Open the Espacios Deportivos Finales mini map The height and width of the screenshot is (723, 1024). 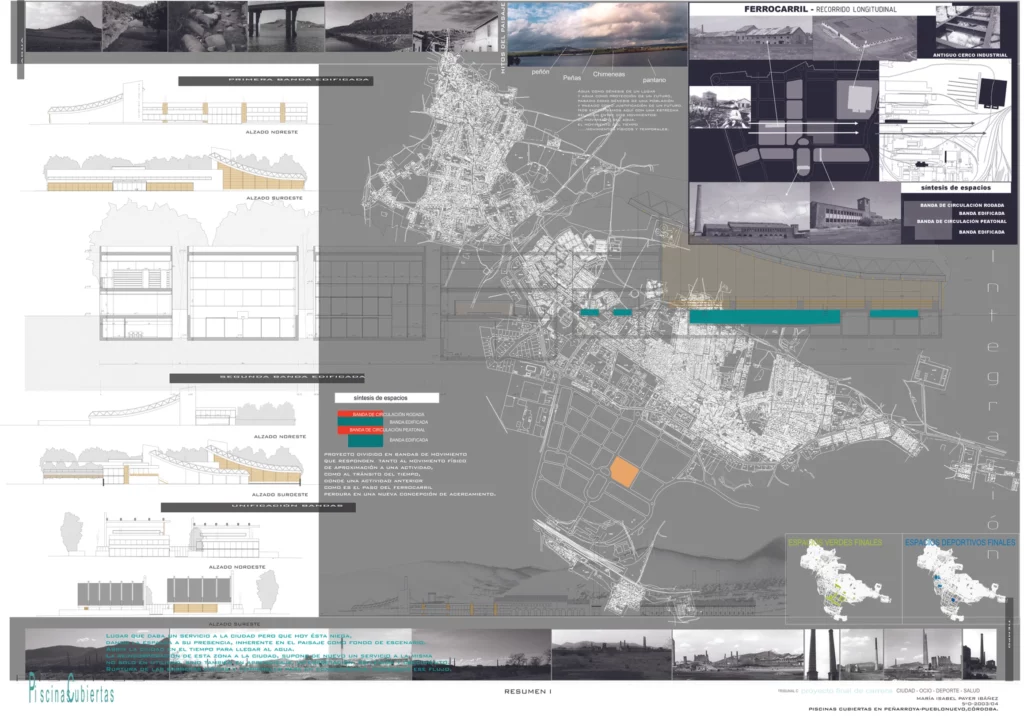[x=957, y=580]
